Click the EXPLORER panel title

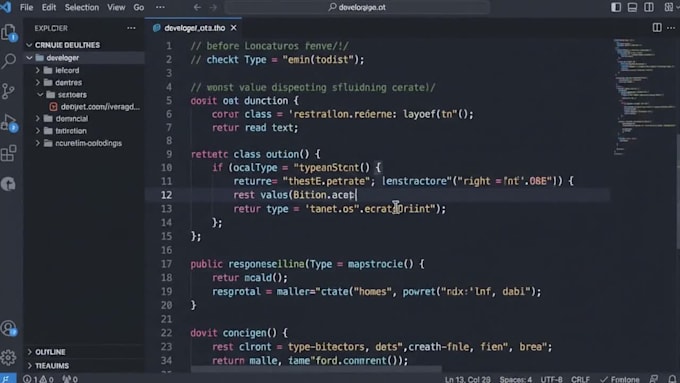pos(51,28)
